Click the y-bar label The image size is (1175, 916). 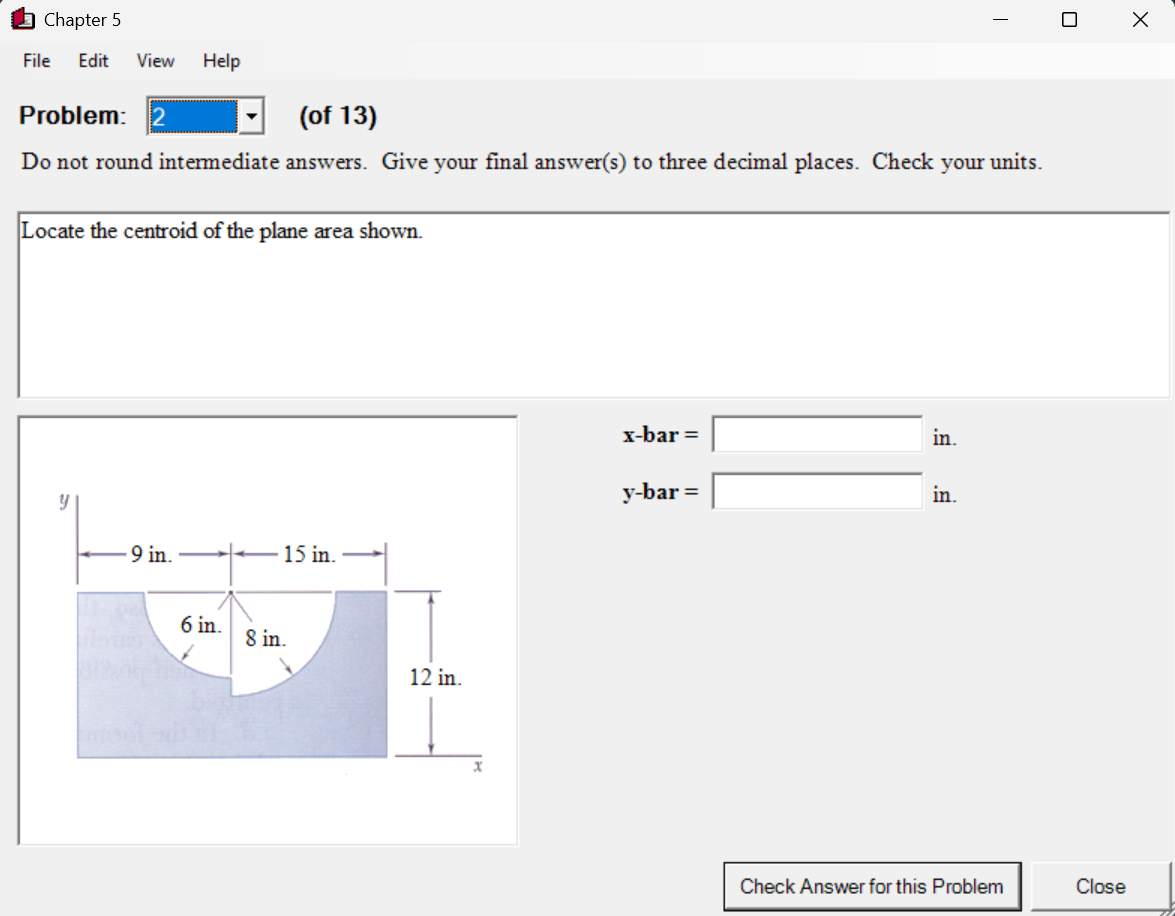point(658,492)
